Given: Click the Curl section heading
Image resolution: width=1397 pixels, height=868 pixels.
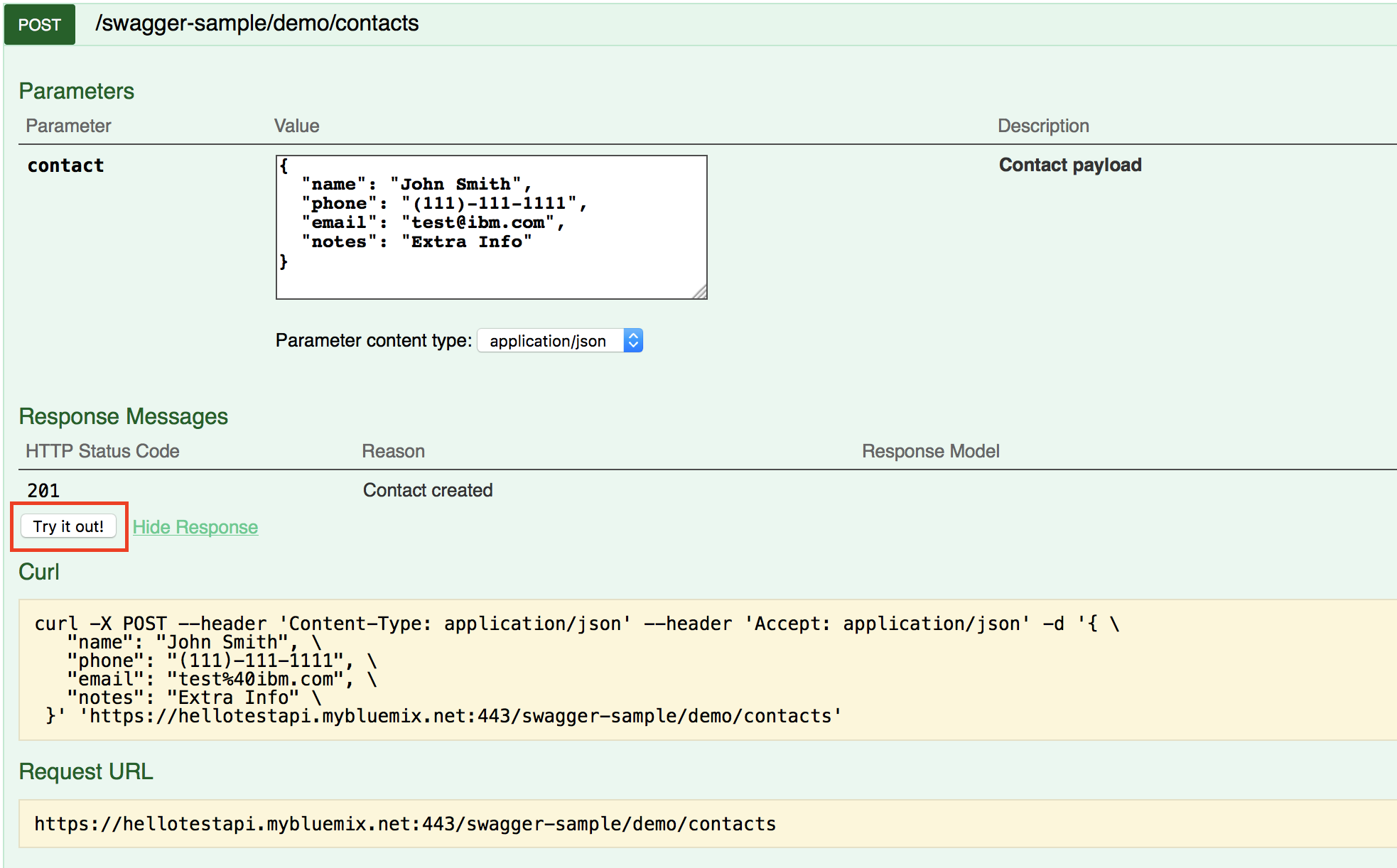Looking at the screenshot, I should (x=39, y=572).
